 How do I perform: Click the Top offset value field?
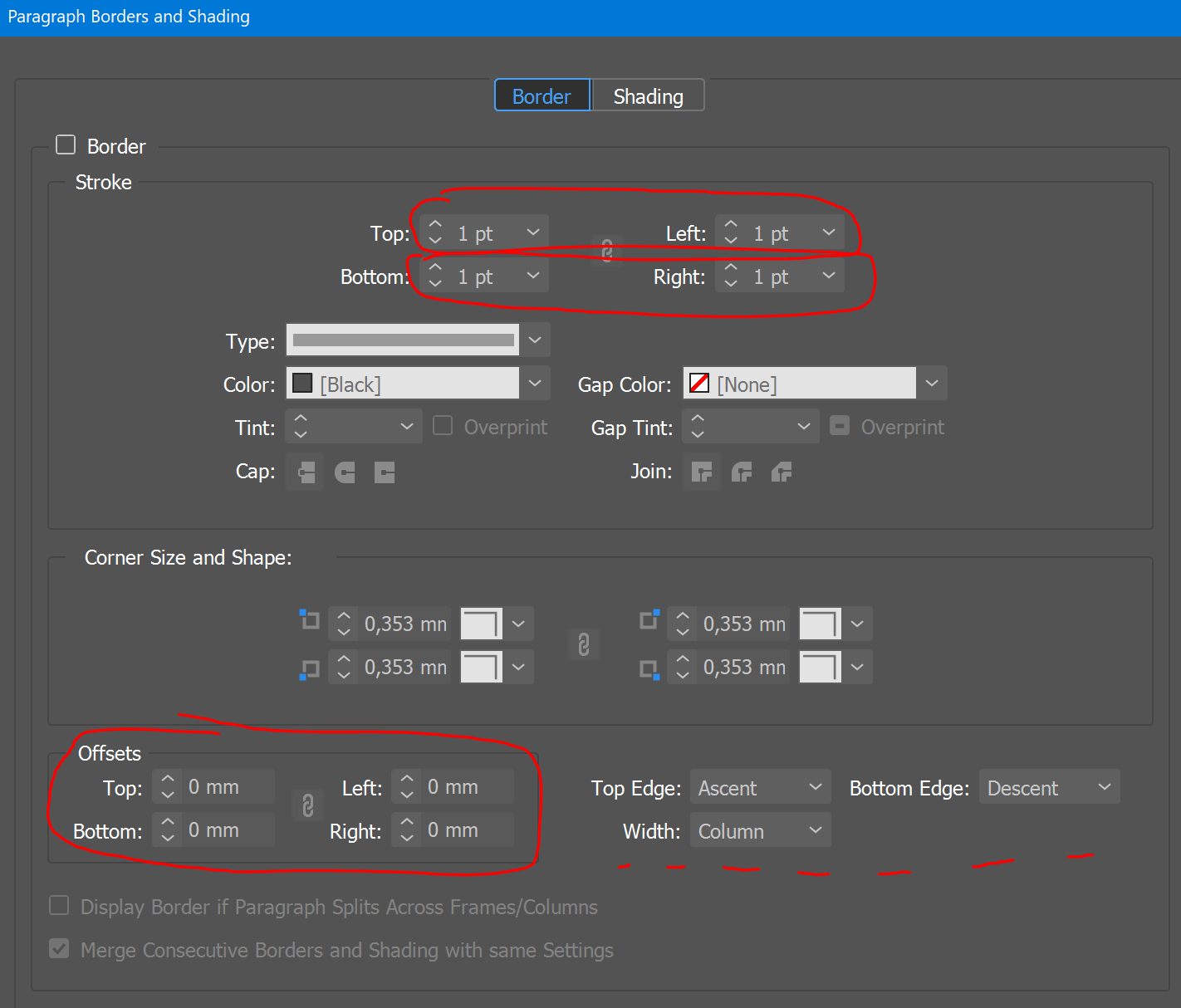point(228,786)
